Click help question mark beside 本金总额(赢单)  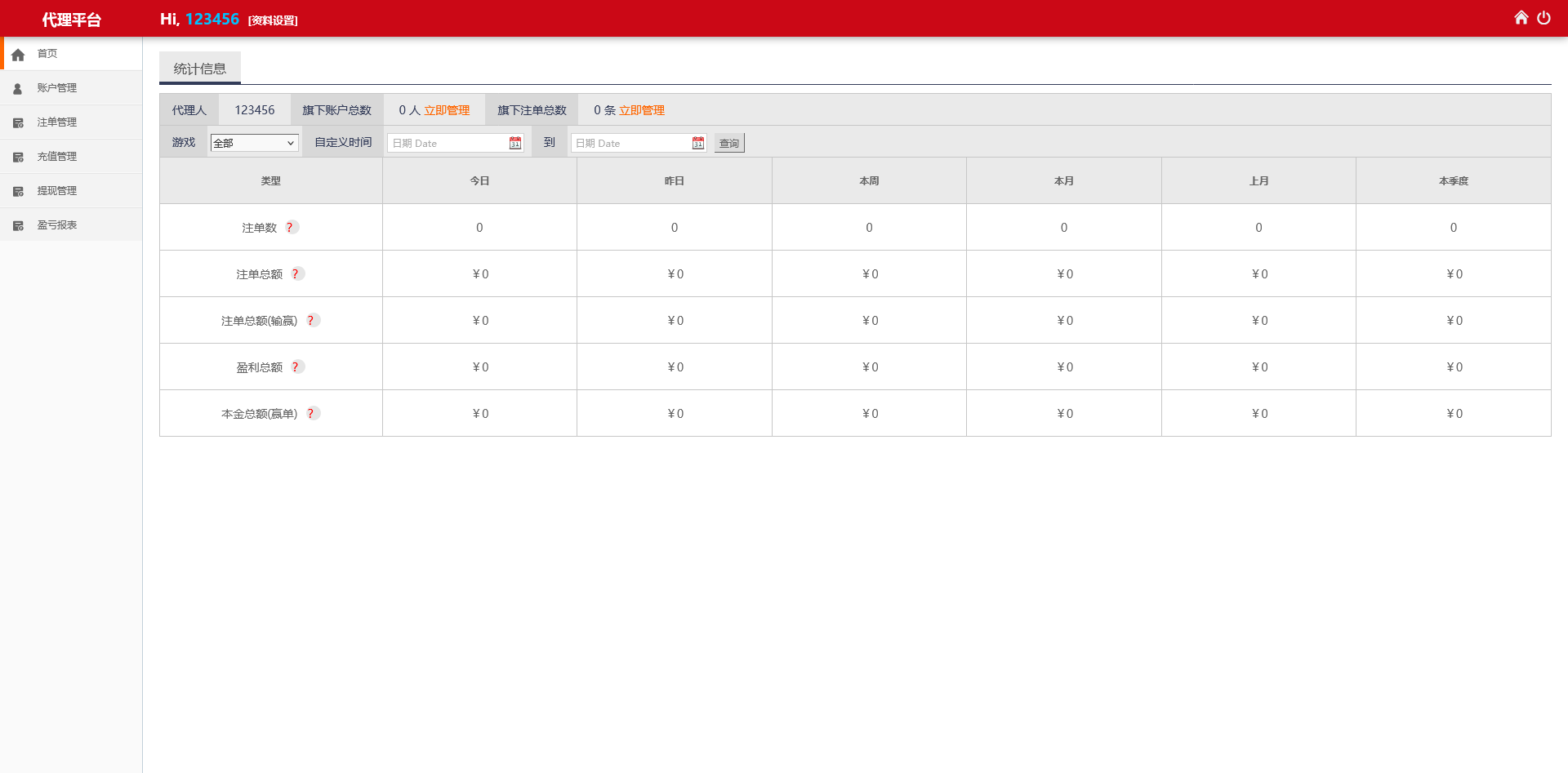[x=311, y=414]
